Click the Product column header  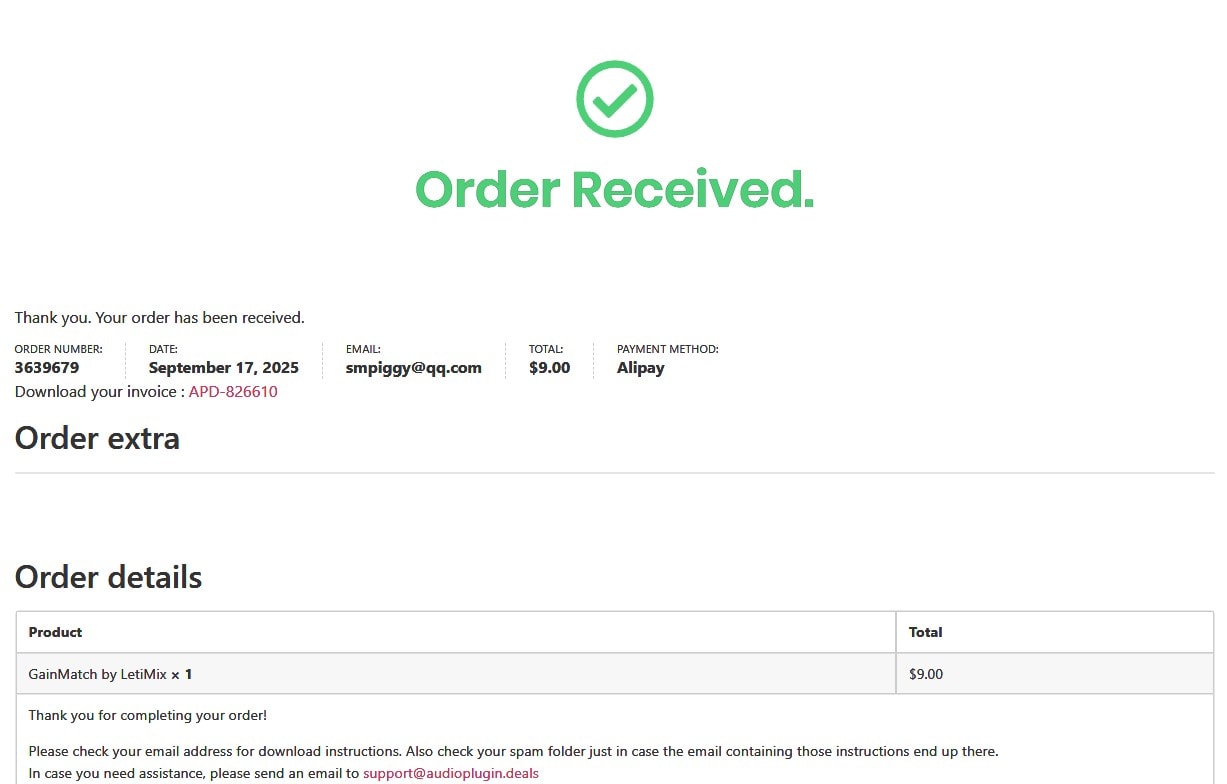coord(55,632)
